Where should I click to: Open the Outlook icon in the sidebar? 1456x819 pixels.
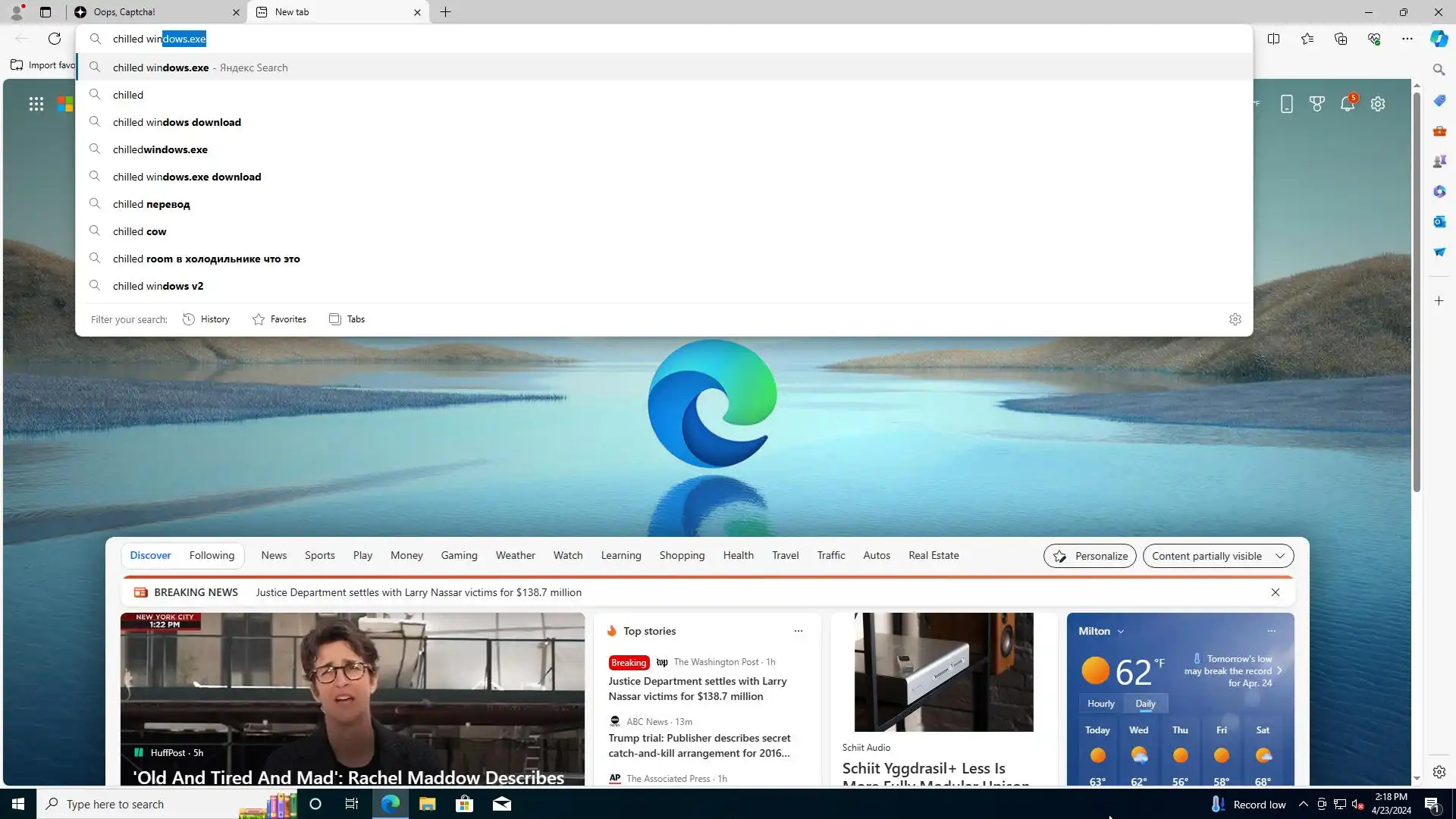1439,221
